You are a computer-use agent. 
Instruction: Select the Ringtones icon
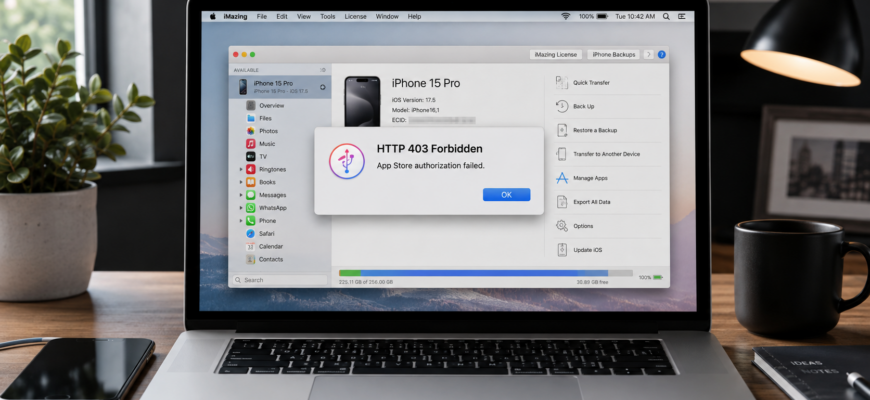click(x=251, y=169)
